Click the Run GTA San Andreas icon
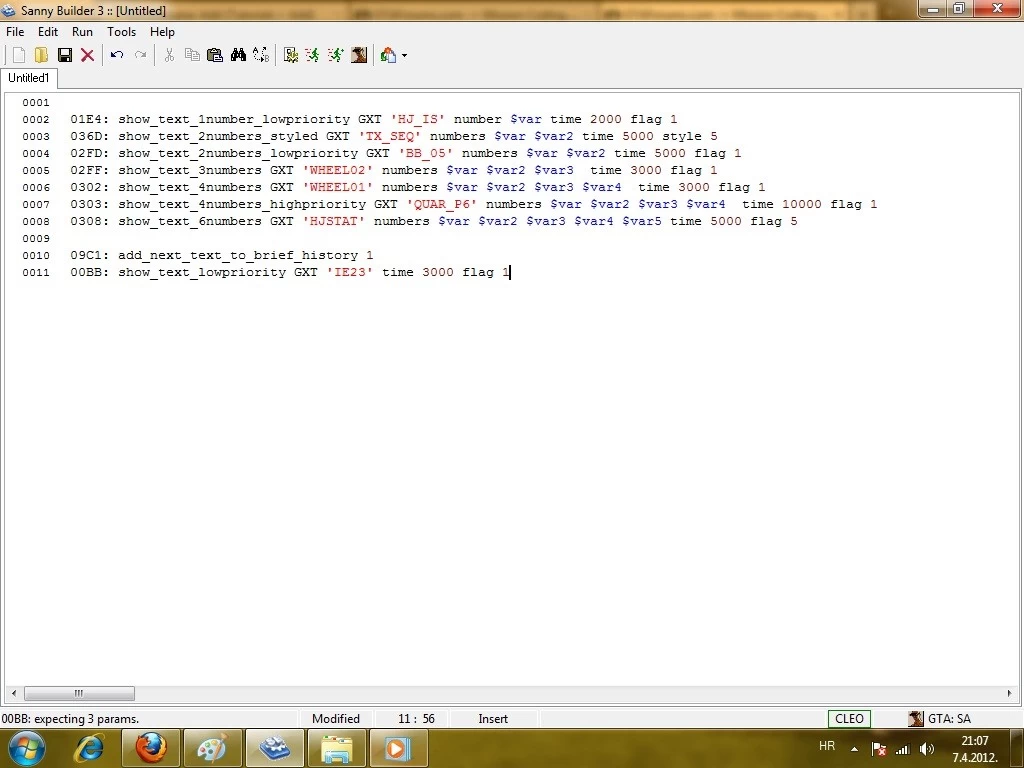Viewport: 1024px width, 768px height. tap(359, 55)
